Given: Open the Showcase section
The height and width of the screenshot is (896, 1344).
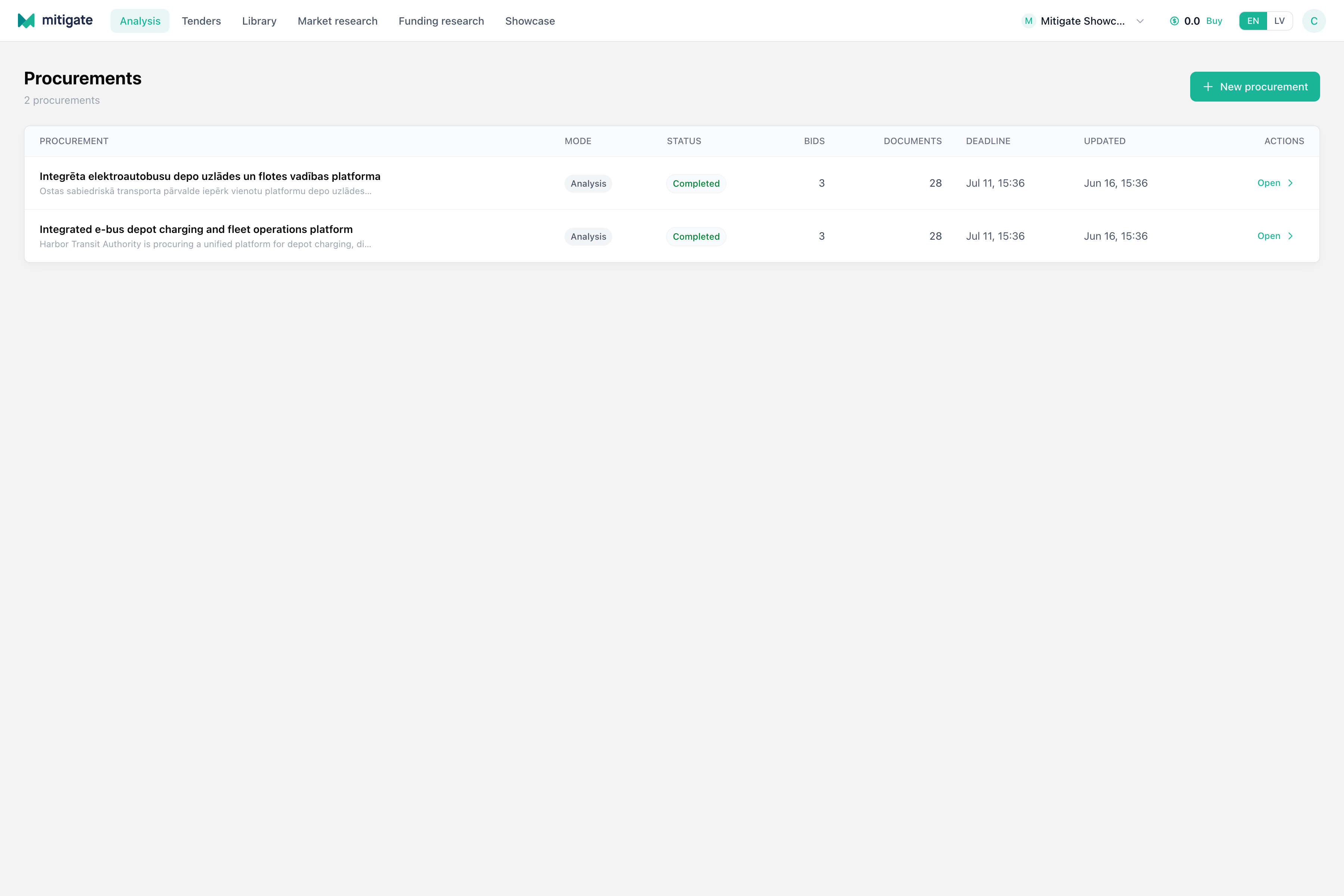Looking at the screenshot, I should click(530, 21).
